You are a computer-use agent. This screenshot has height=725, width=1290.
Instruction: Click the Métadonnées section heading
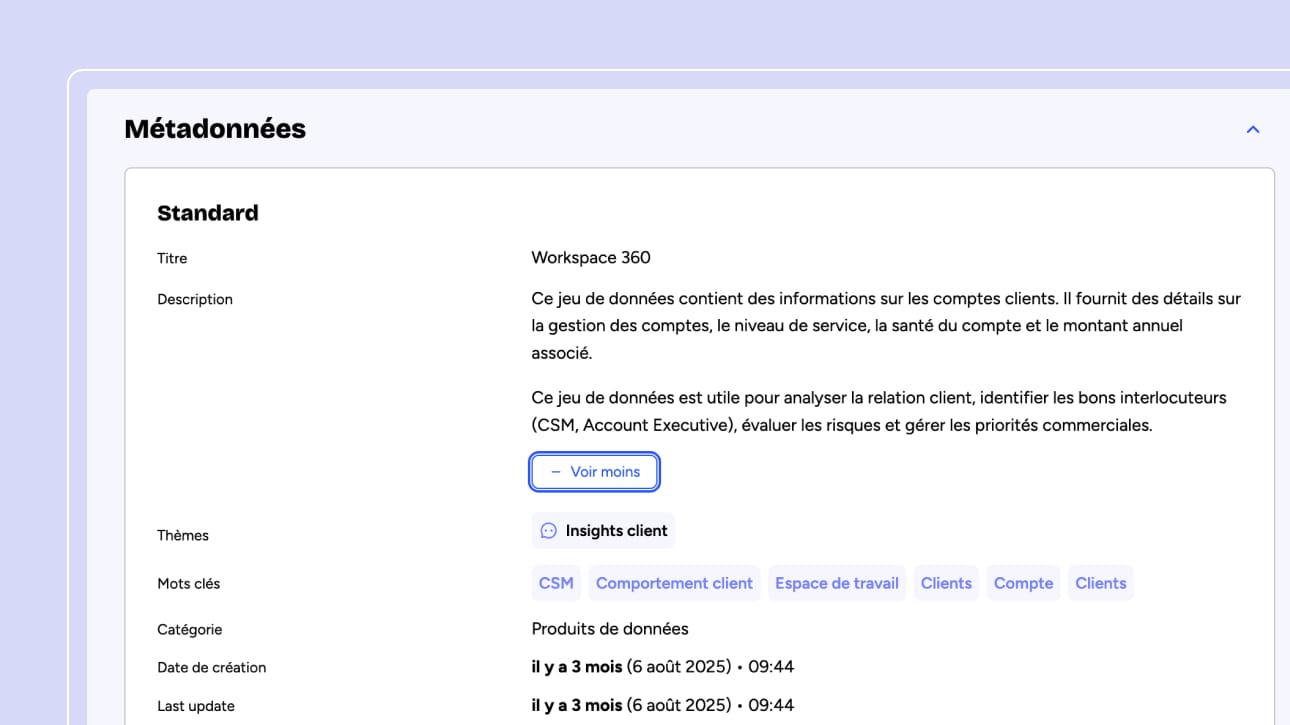pyautogui.click(x=215, y=129)
